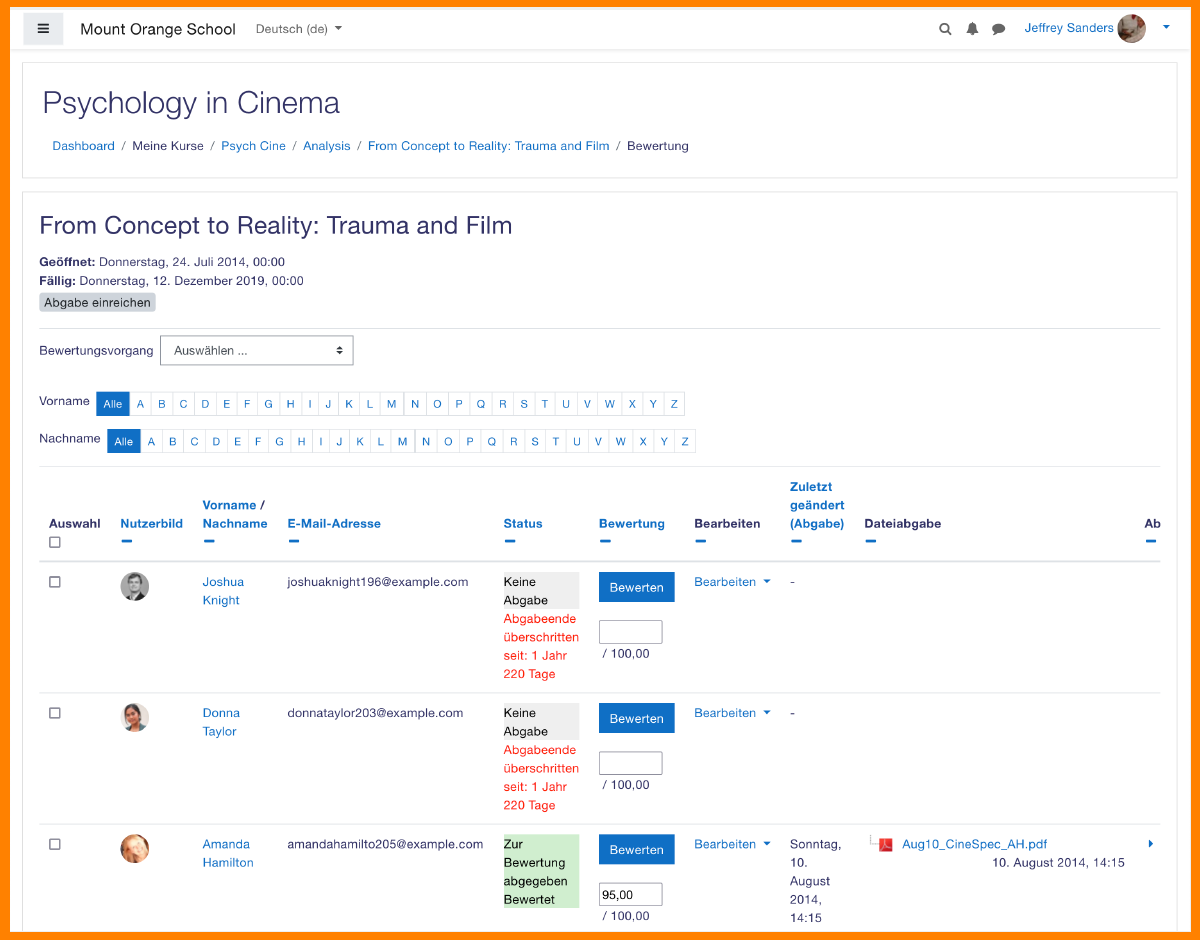Open the messages speech bubble icon
Screen dimensions: 1200x940
pyautogui.click(x=998, y=29)
